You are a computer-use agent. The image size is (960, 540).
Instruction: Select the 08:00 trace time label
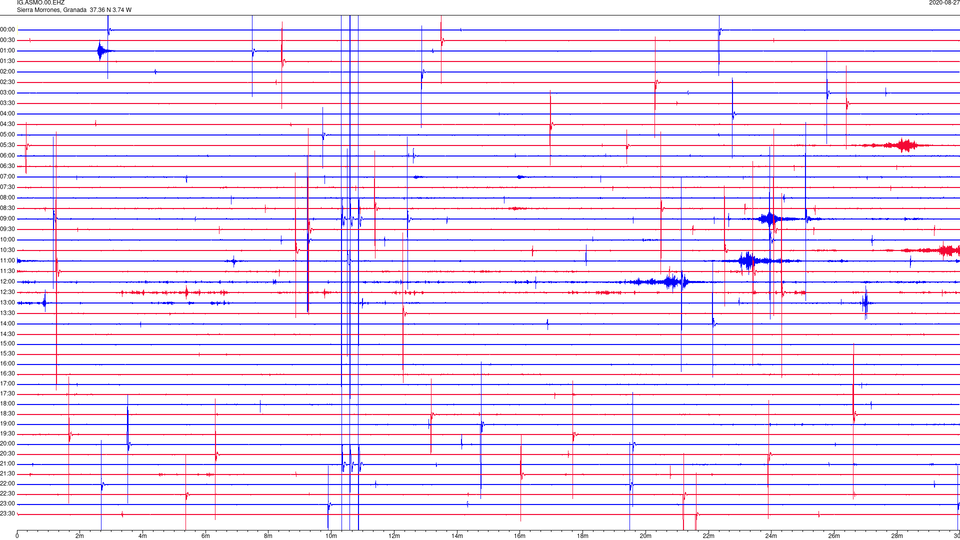[x=8, y=198]
